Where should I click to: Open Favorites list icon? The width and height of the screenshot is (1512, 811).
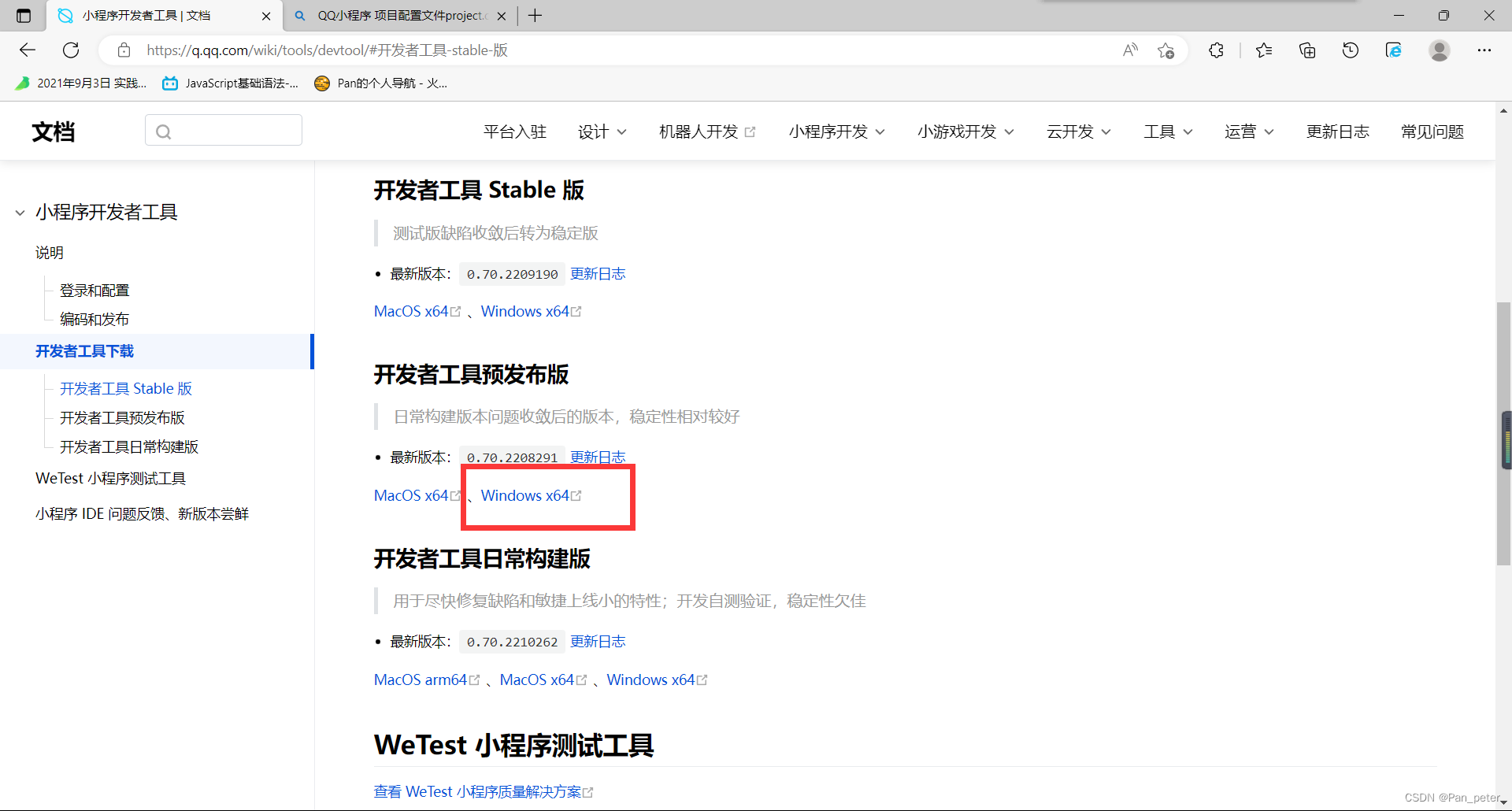(x=1264, y=50)
